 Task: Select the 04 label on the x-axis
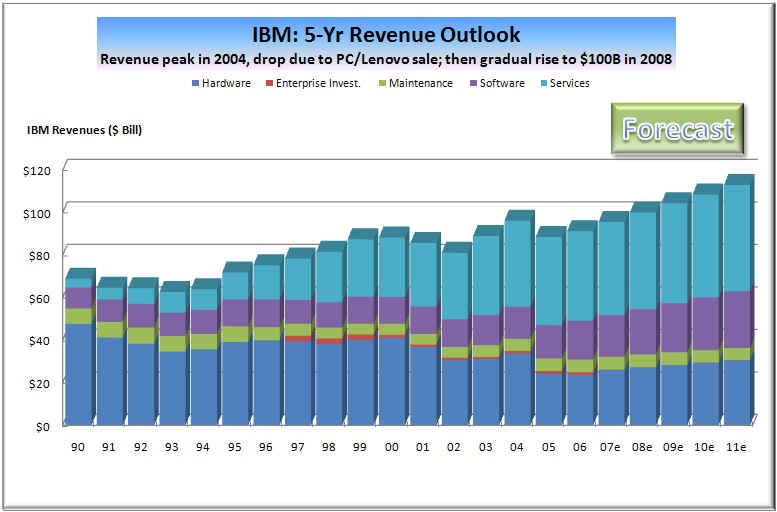coord(518,446)
